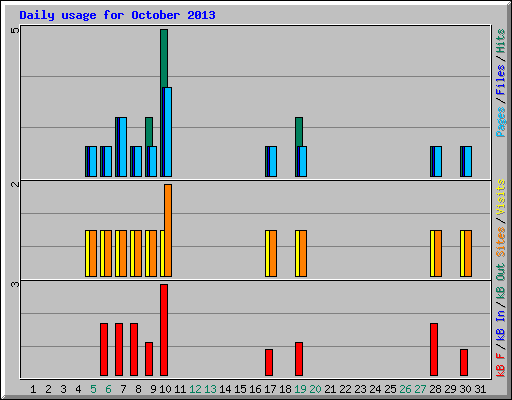The image size is (512, 400).
Task: Select day label '9' on the x-axis
Action: click(153, 389)
